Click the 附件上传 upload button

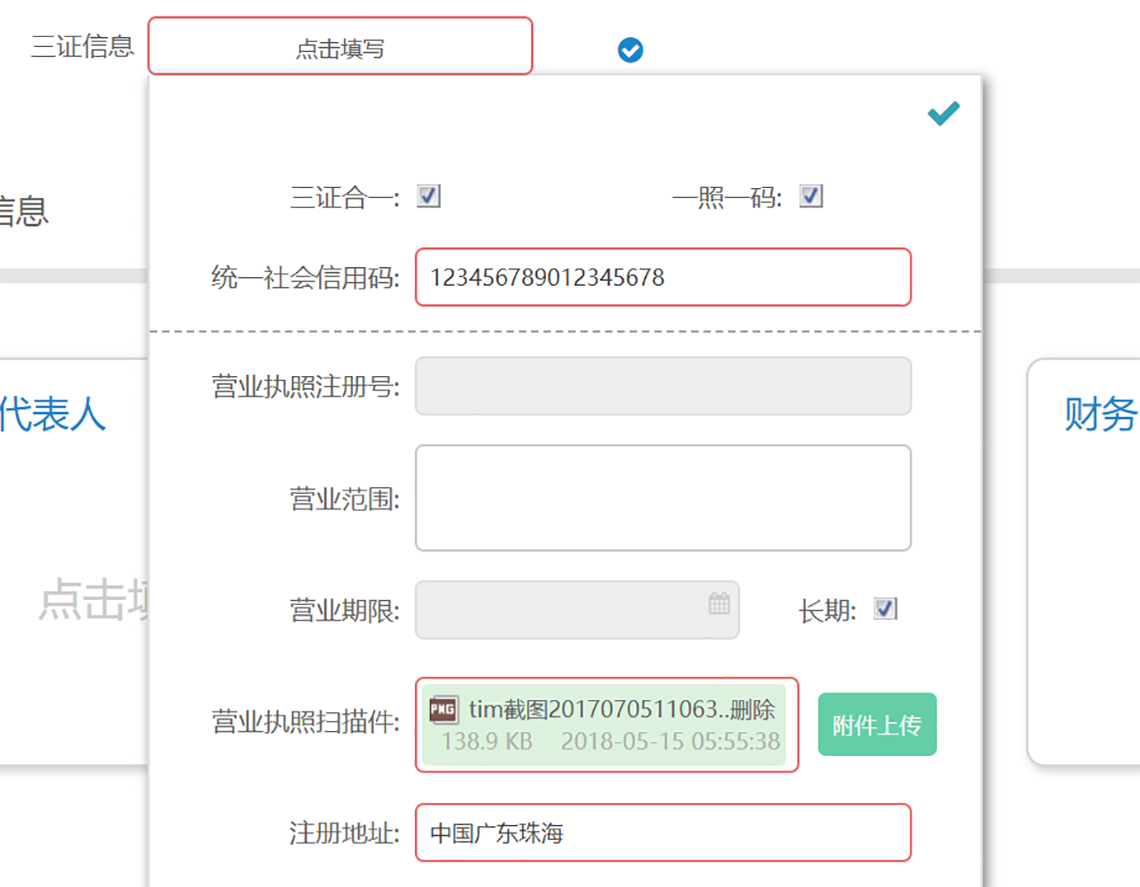click(x=877, y=725)
